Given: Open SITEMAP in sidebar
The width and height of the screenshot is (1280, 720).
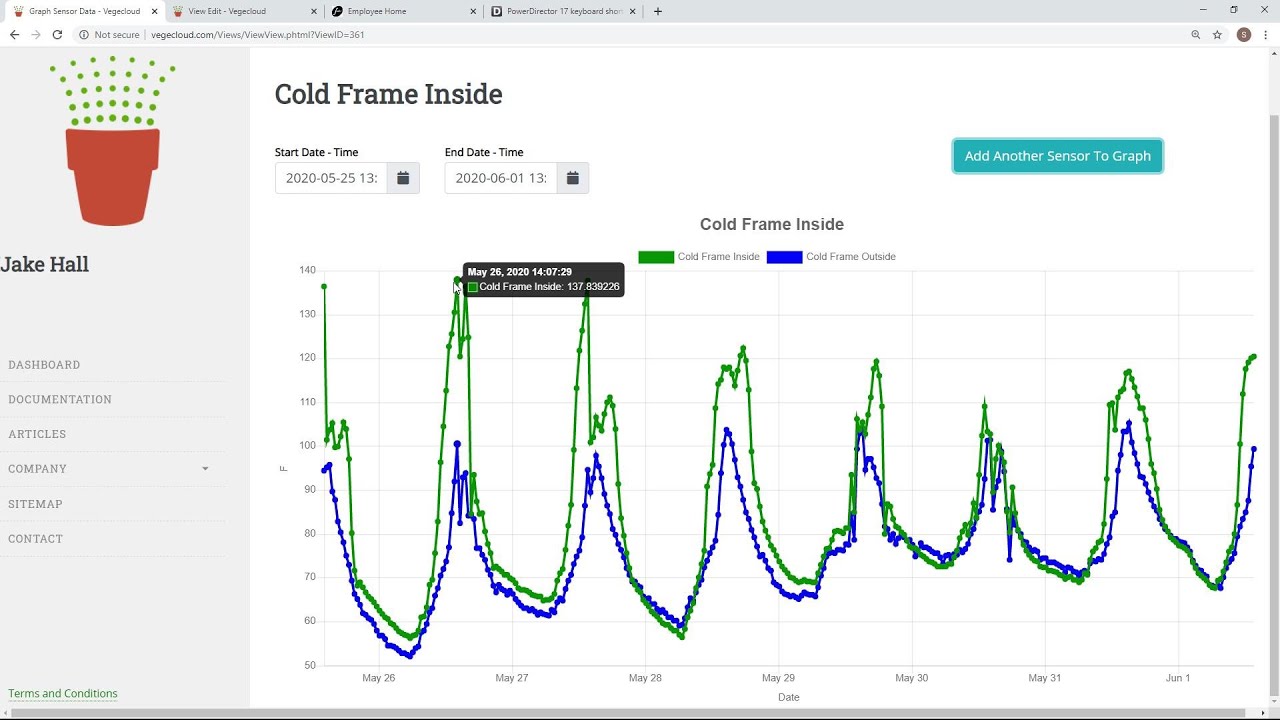Looking at the screenshot, I should tap(35, 504).
